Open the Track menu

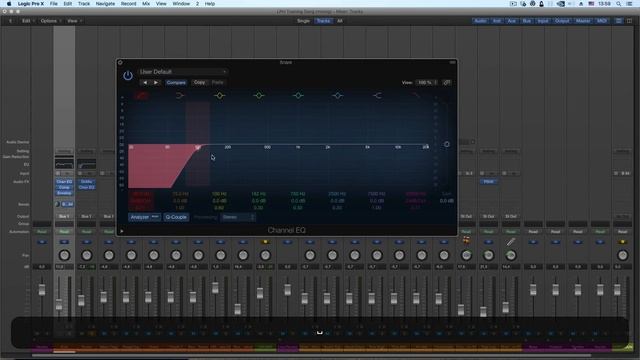tap(84, 4)
